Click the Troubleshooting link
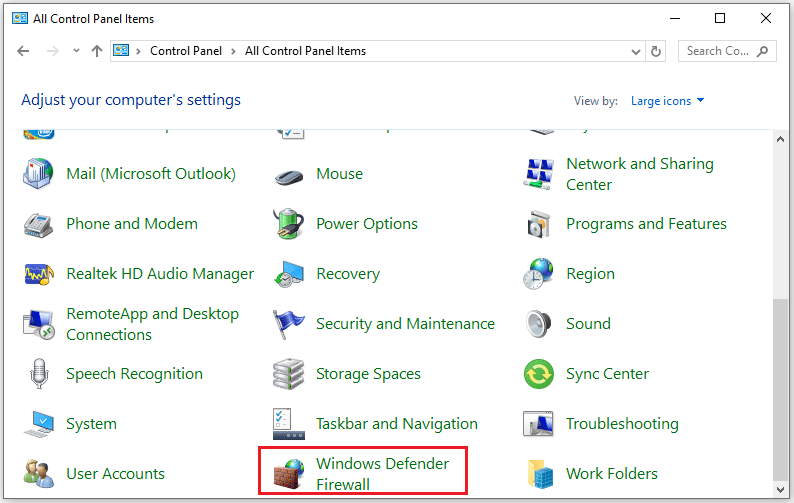This screenshot has width=794, height=503. [622, 424]
